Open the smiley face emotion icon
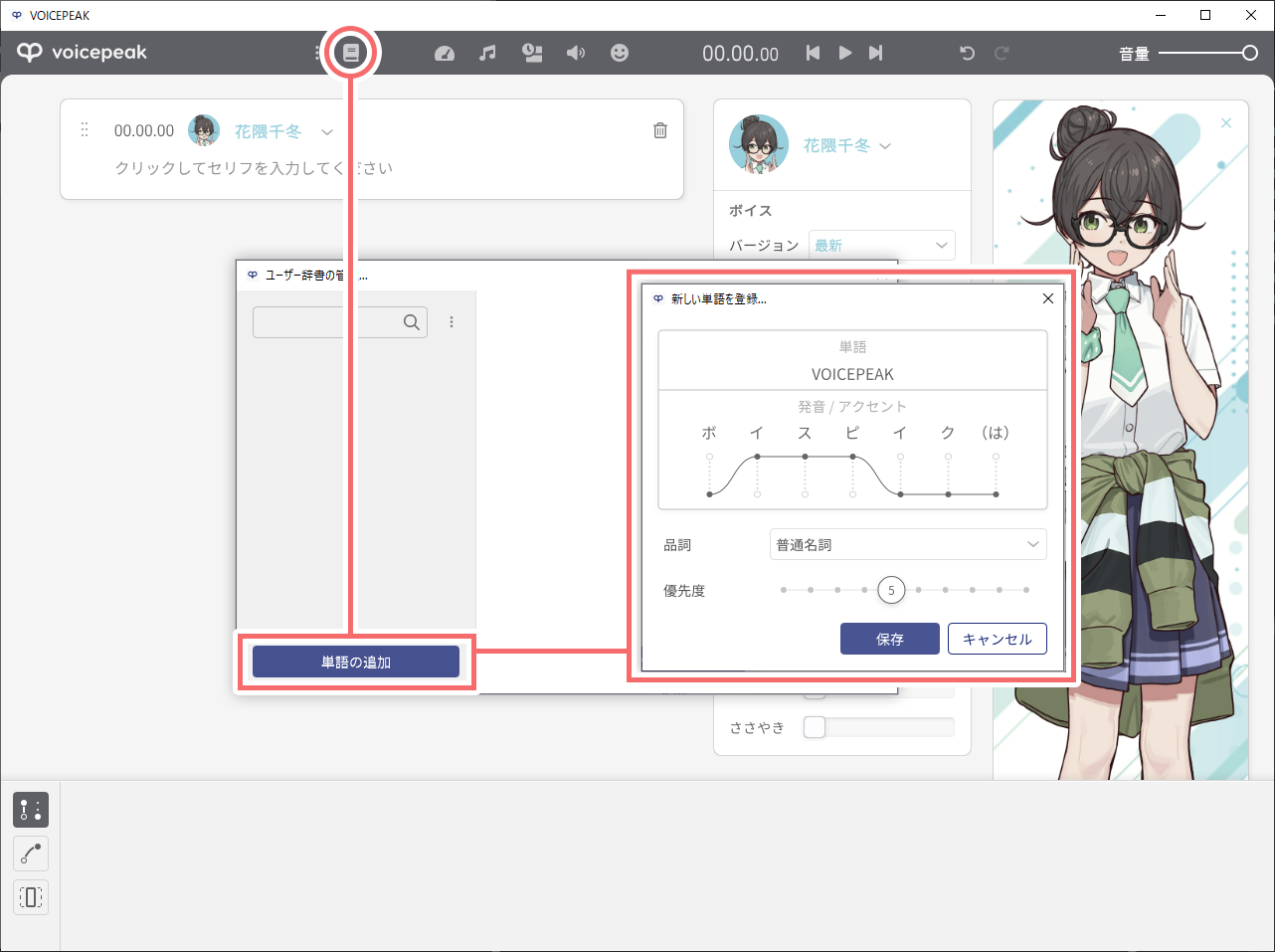 pos(620,53)
